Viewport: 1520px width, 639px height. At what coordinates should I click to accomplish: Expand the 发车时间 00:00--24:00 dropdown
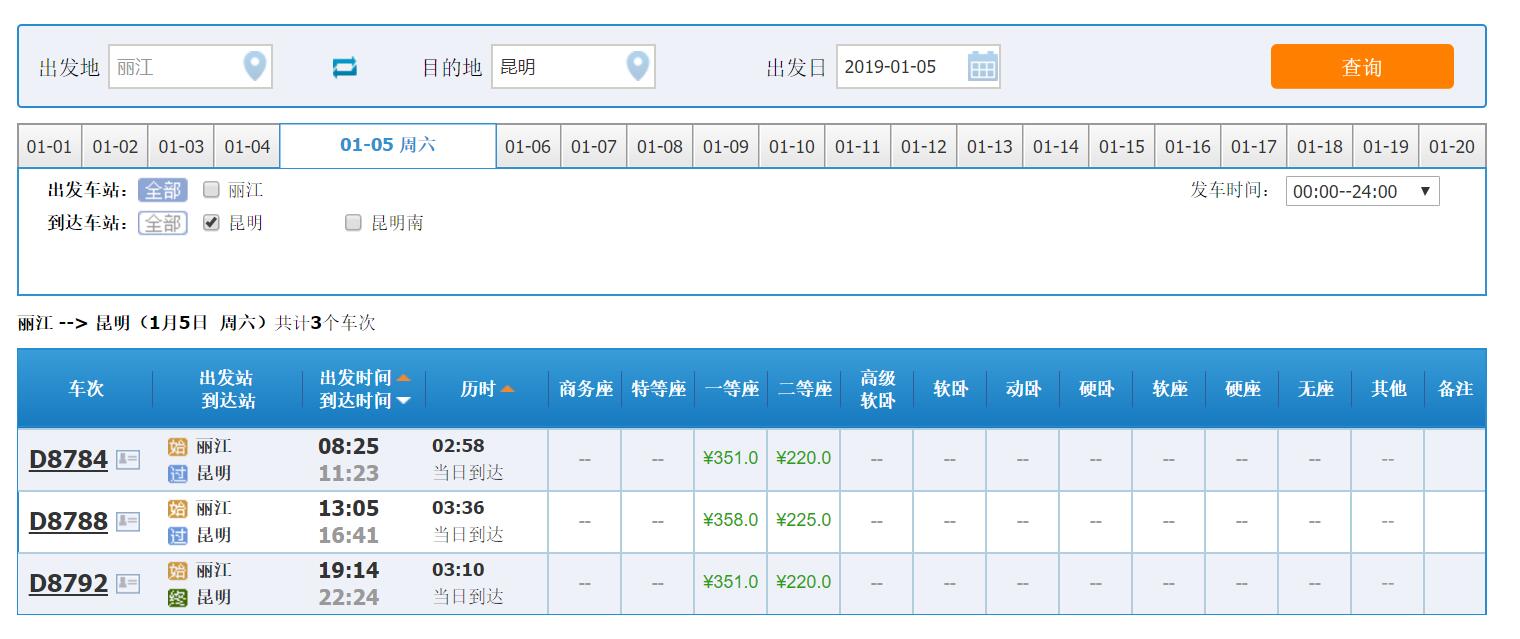click(x=1362, y=191)
